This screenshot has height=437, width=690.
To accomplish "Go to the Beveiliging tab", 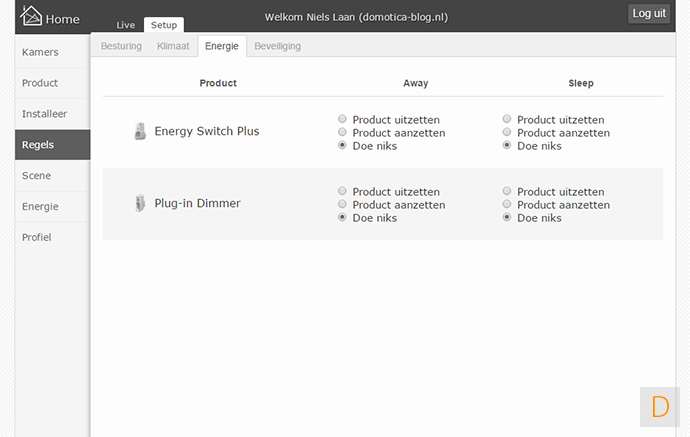I will [x=277, y=46].
